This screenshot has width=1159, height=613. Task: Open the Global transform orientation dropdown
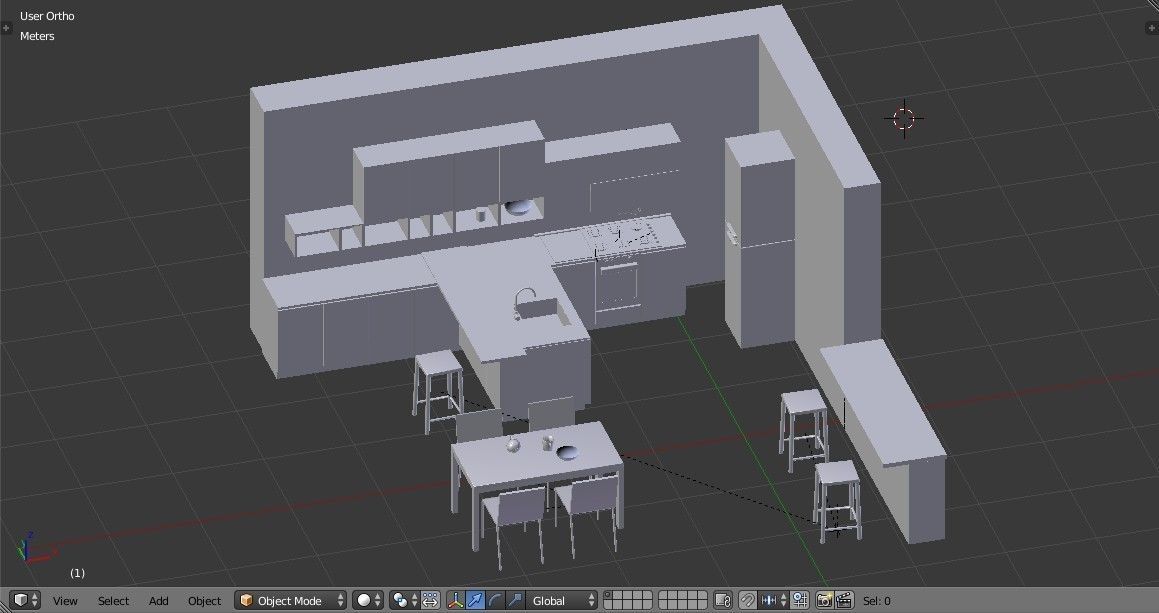click(x=561, y=600)
